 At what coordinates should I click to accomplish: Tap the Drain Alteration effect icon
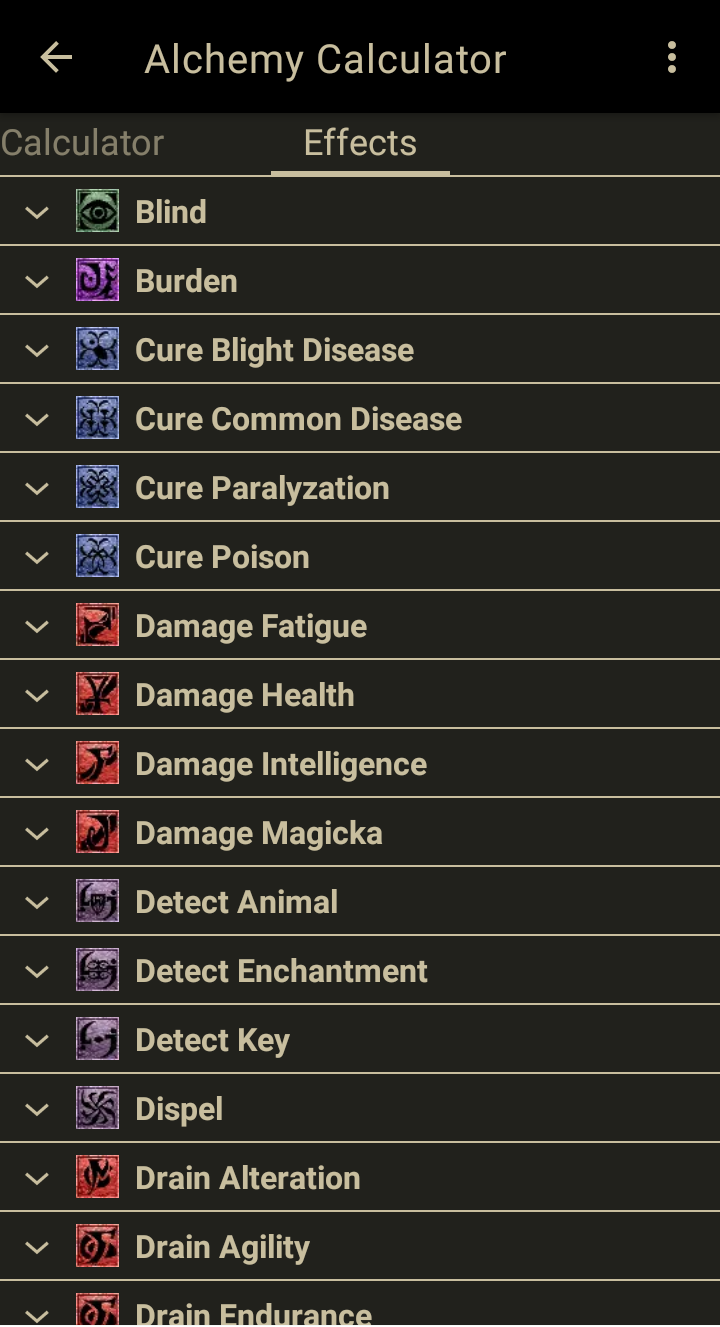click(x=97, y=1177)
